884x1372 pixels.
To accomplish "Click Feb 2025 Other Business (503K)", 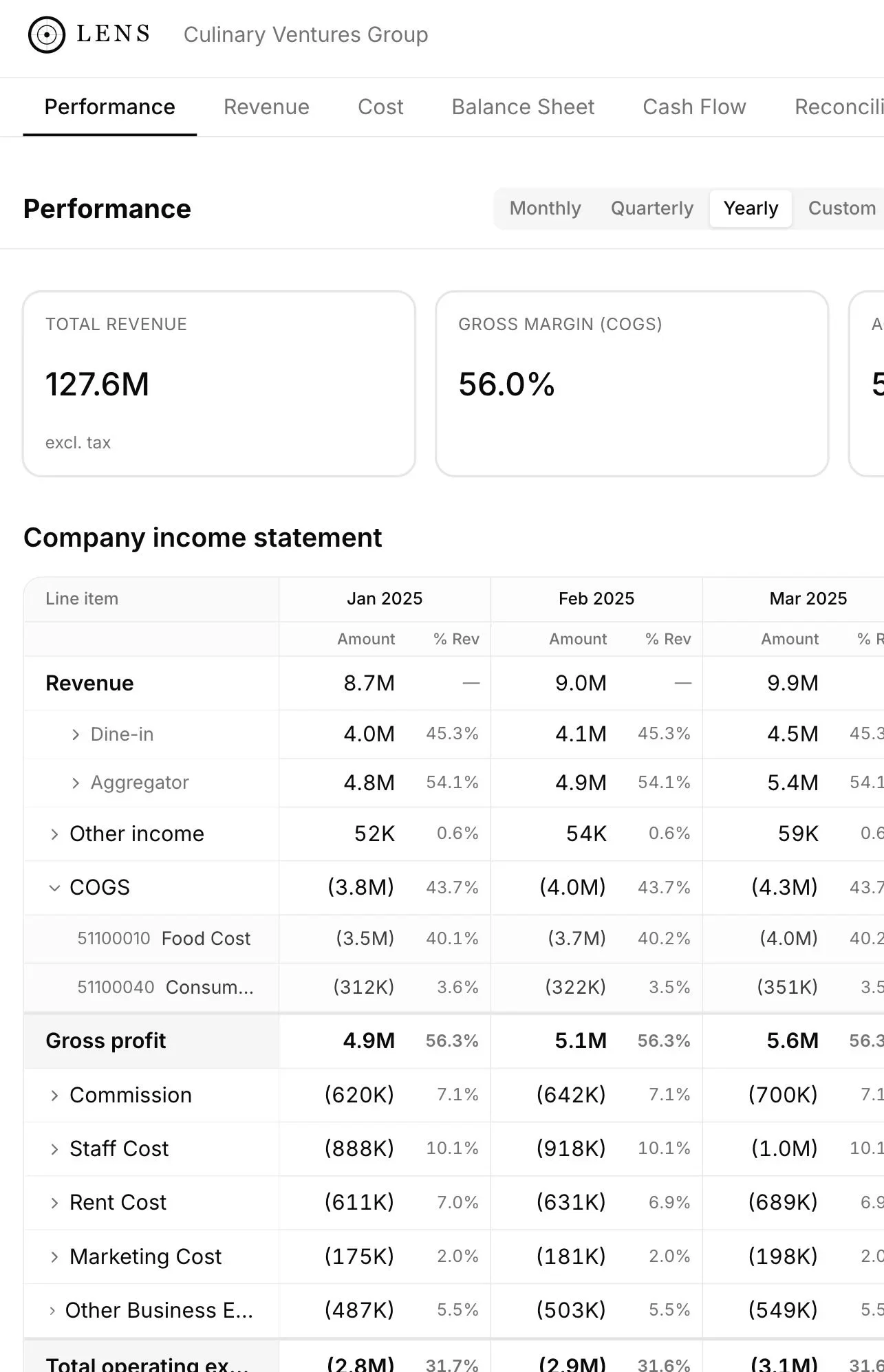I will (572, 1311).
